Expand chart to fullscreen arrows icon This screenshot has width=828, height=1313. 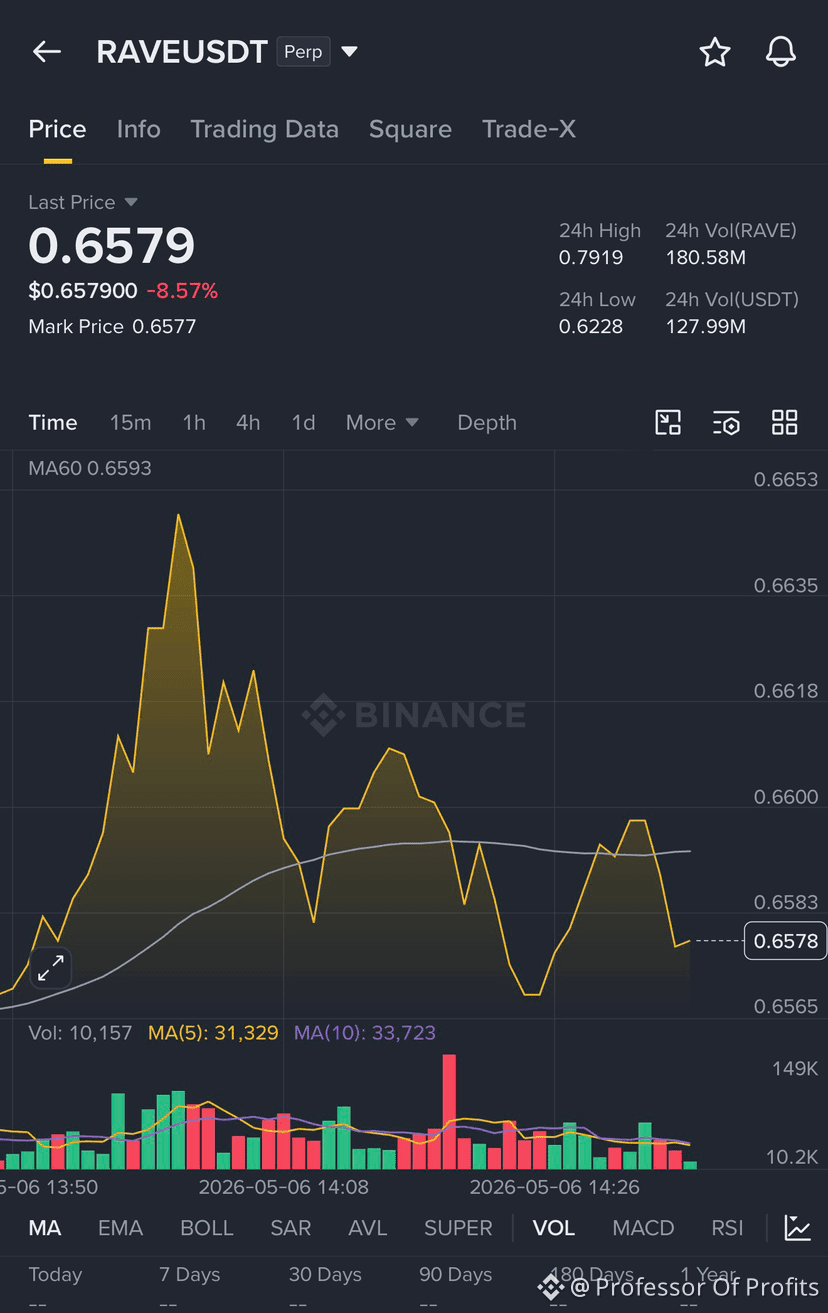pos(51,967)
